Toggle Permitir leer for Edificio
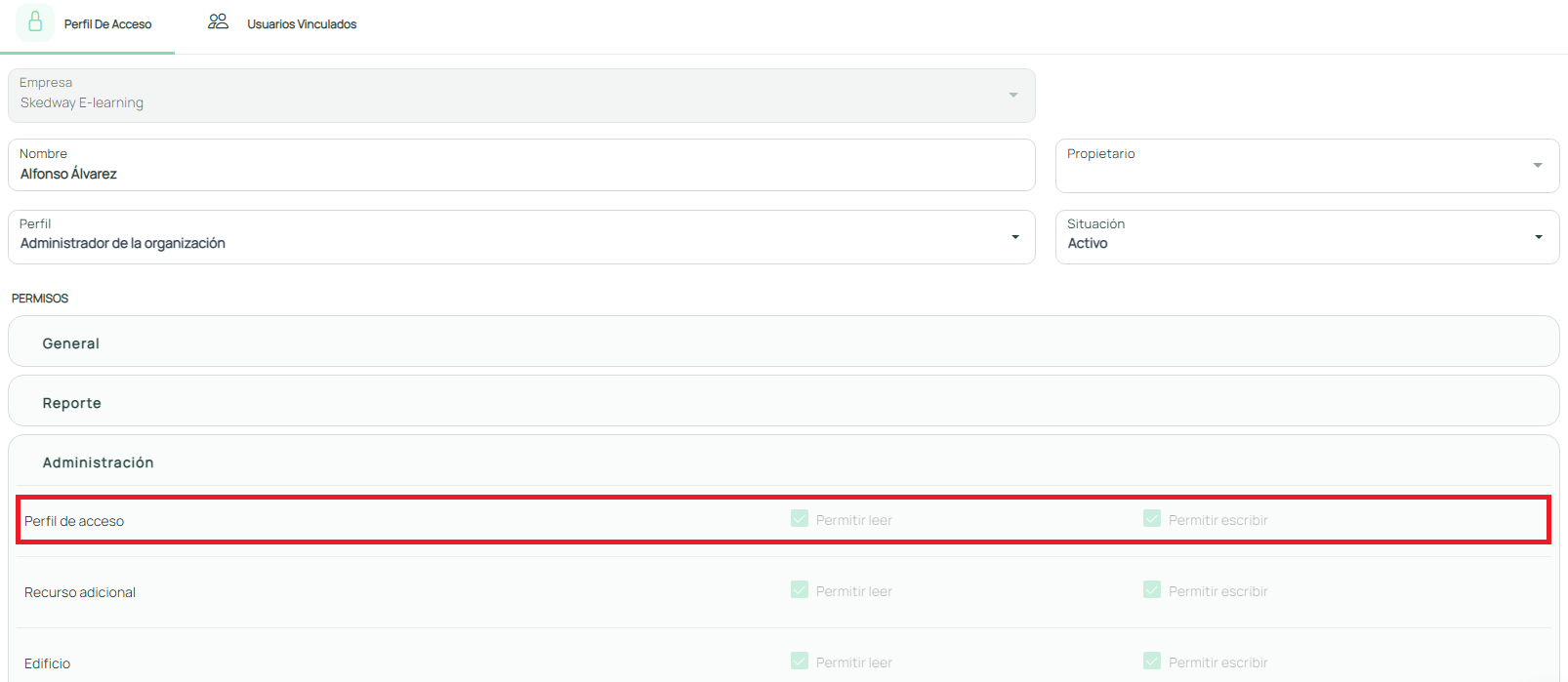This screenshot has height=682, width=1568. click(x=800, y=662)
